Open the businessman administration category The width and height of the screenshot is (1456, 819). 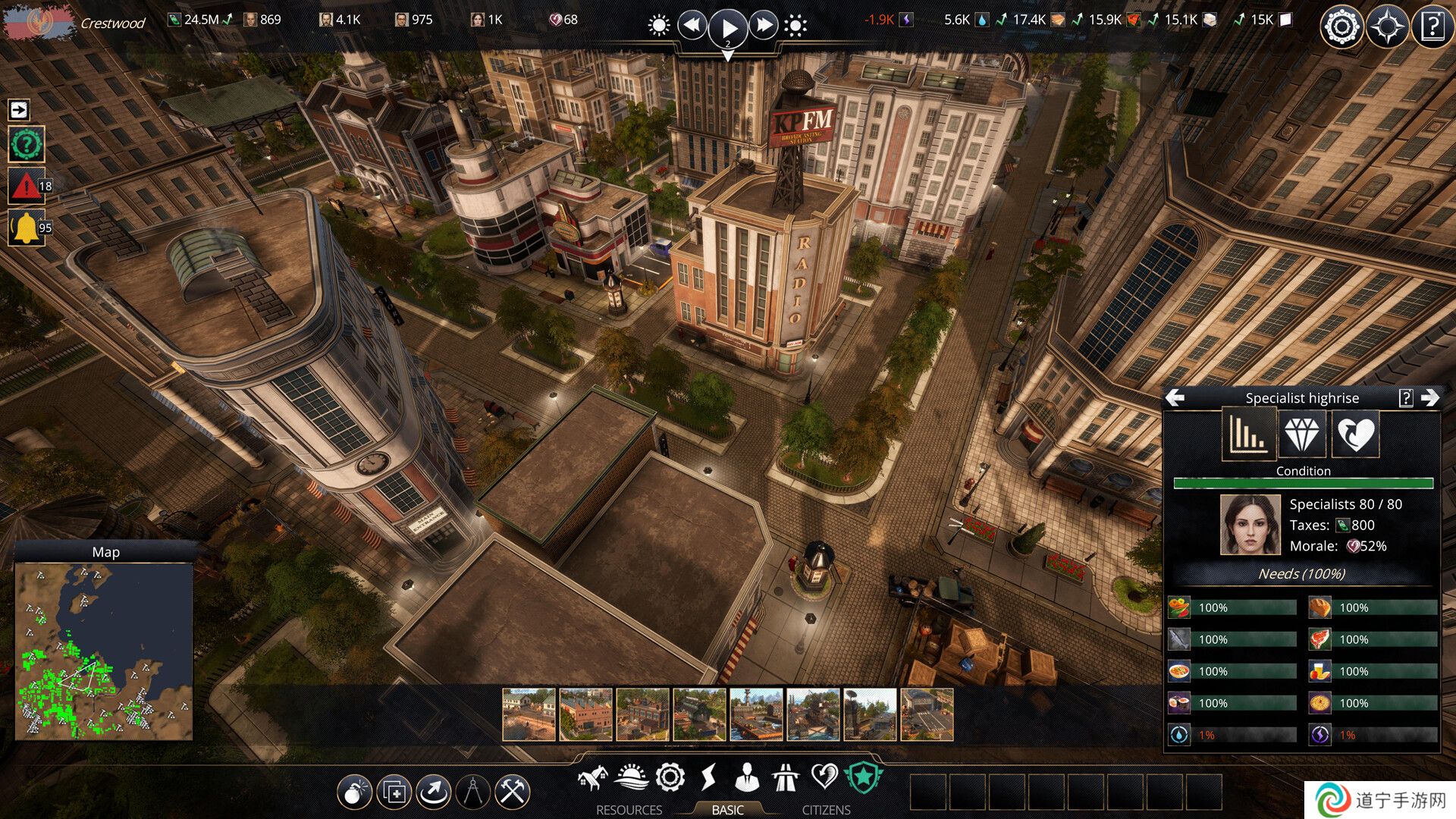pos(747,777)
